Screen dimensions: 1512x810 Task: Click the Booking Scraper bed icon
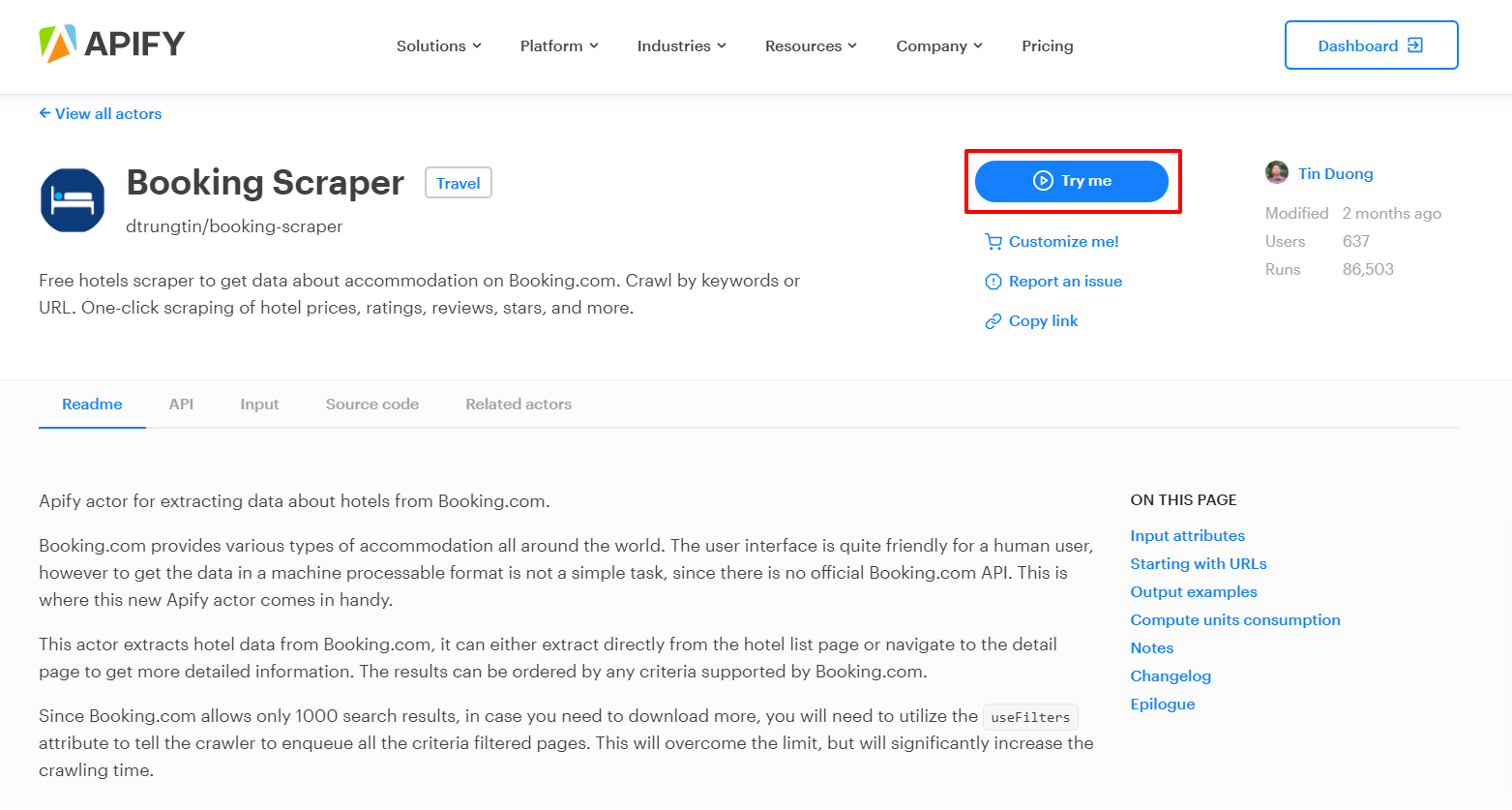tap(73, 200)
